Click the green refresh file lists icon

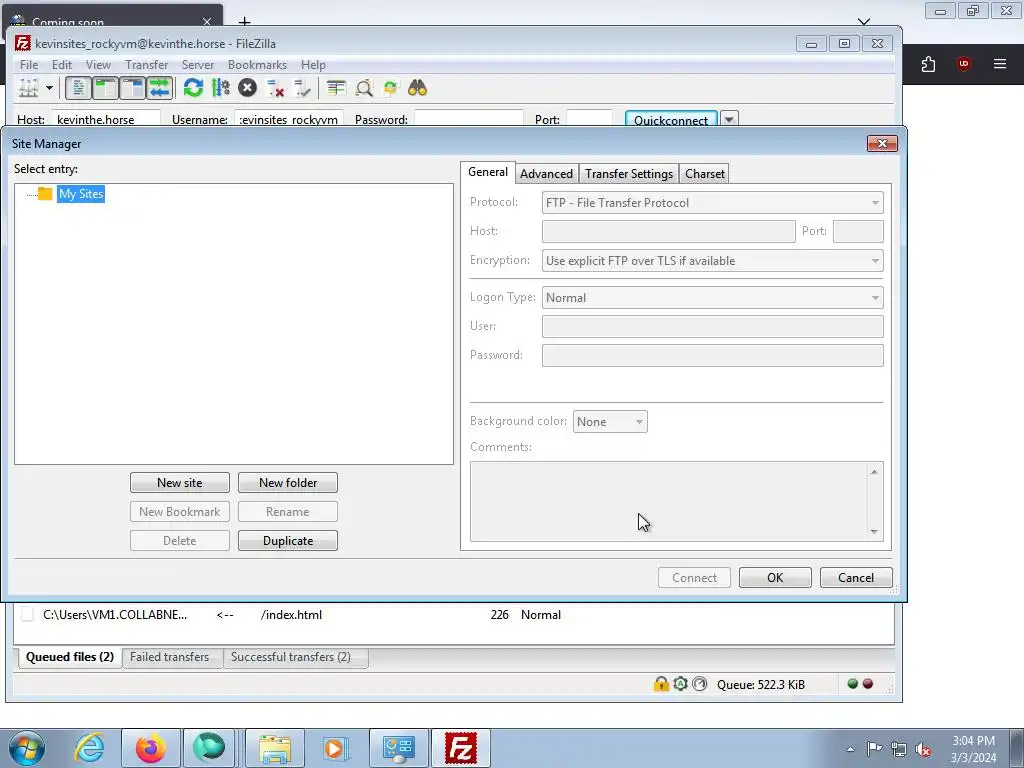193,88
